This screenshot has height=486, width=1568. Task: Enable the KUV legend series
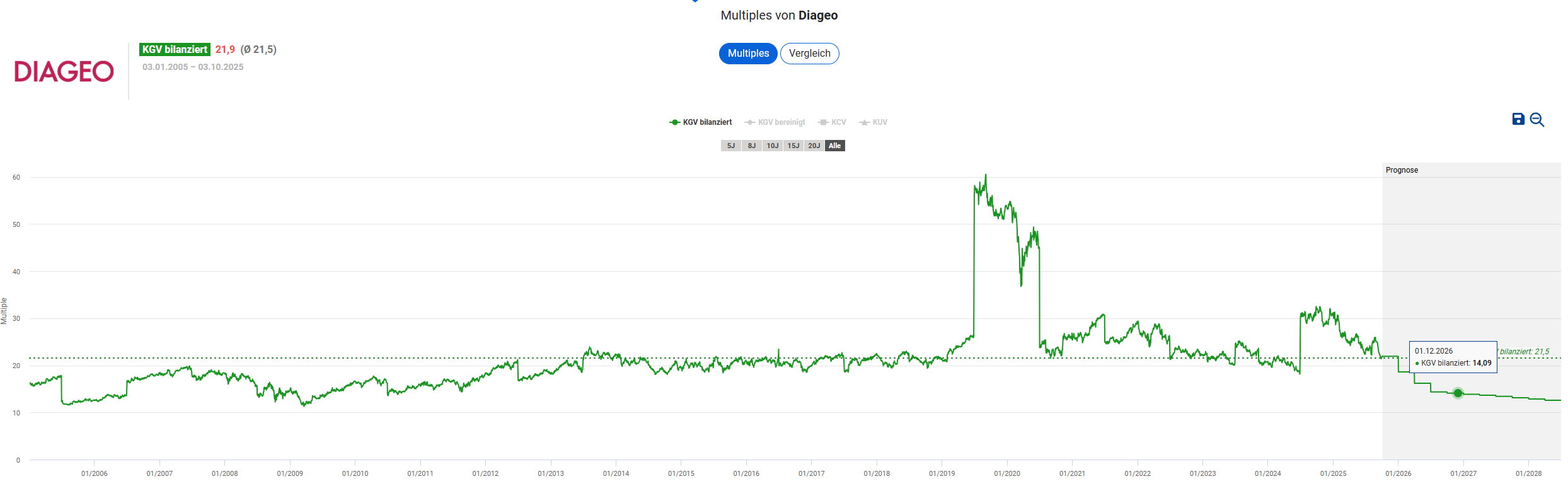click(x=873, y=122)
